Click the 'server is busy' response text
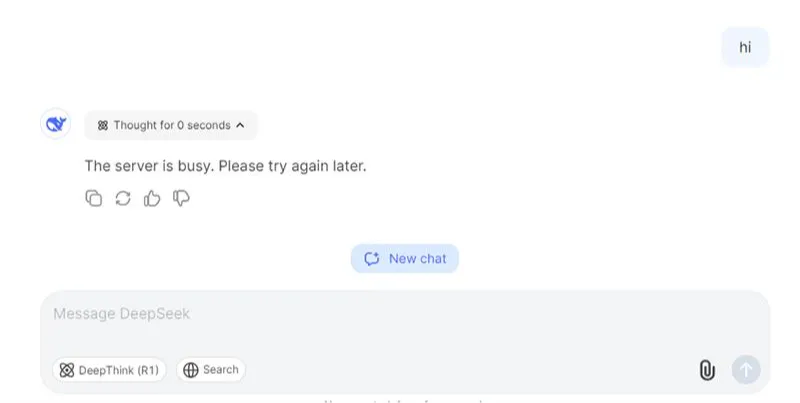 point(225,165)
